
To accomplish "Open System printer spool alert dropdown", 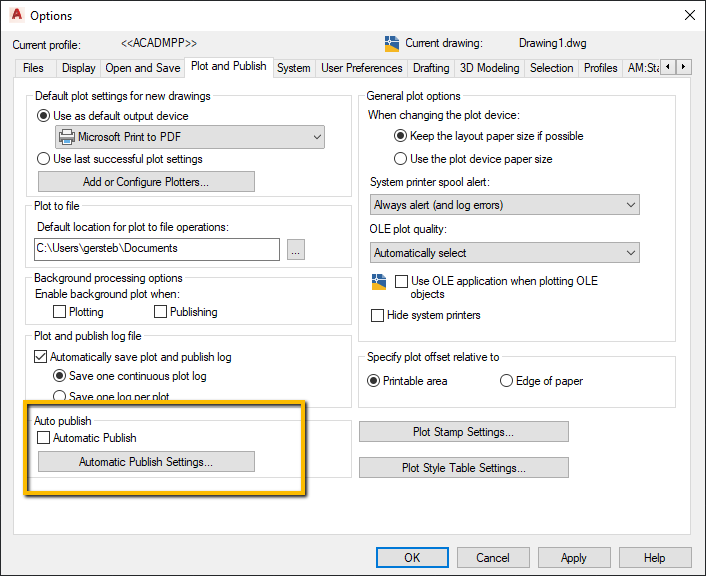I will [504, 205].
